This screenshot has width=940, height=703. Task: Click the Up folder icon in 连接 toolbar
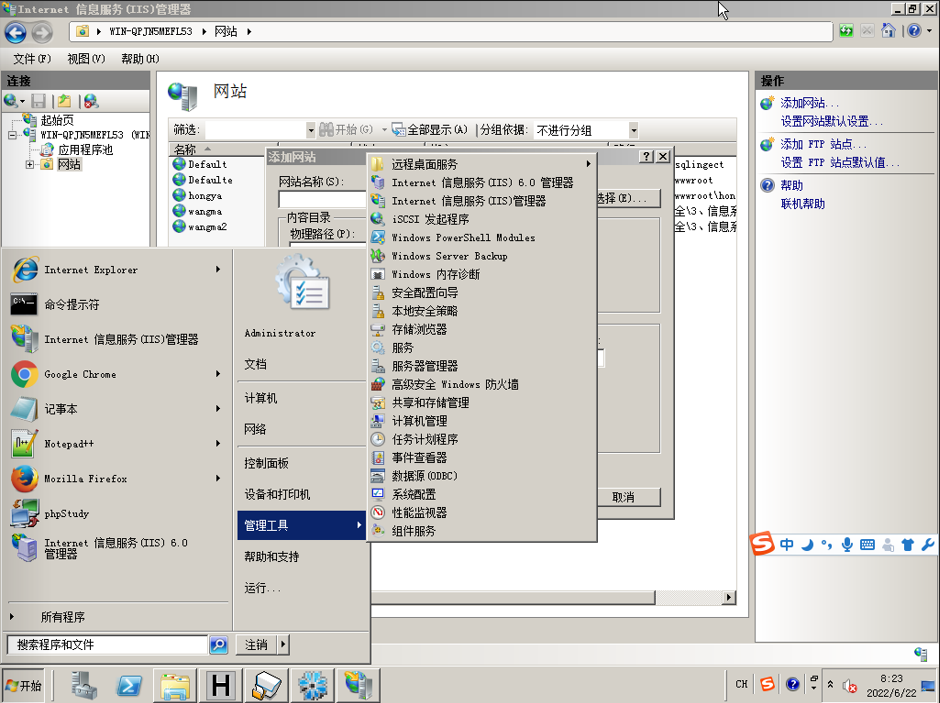65,101
